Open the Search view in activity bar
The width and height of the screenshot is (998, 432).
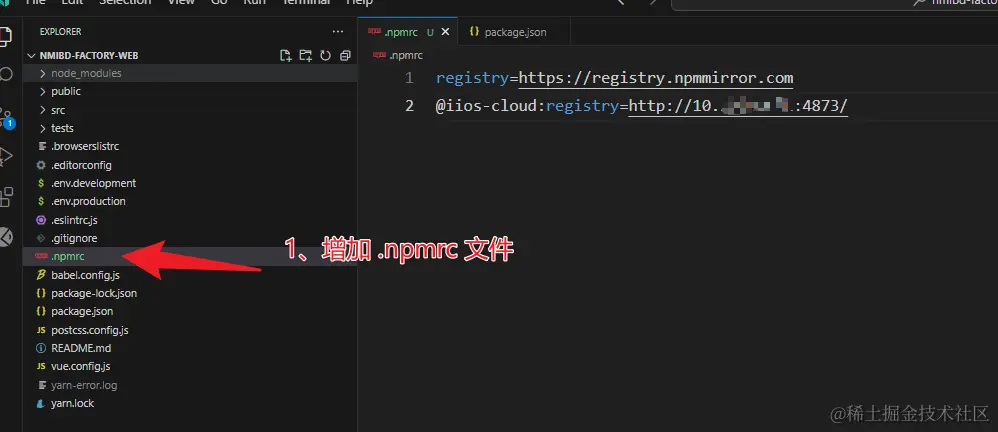(6, 74)
